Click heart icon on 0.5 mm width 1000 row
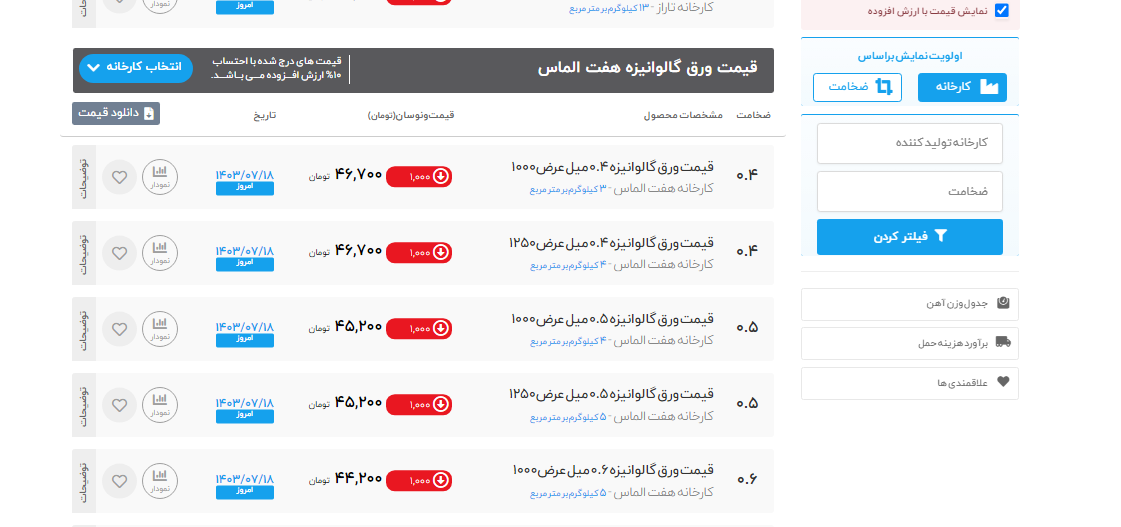 coord(119,330)
